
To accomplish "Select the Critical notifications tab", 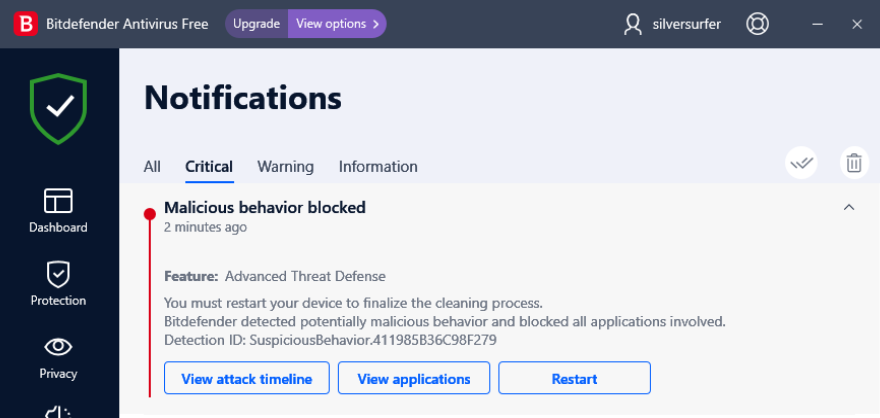I will pyautogui.click(x=209, y=167).
